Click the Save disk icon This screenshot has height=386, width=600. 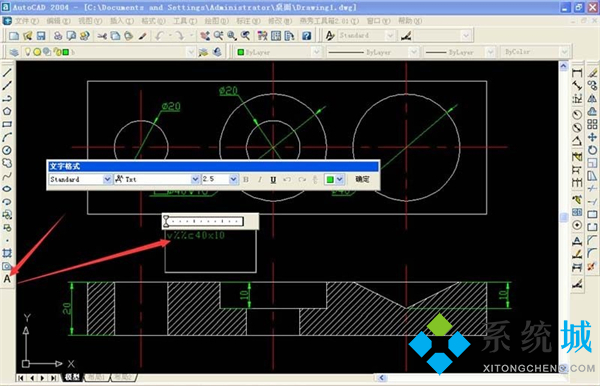(41, 36)
